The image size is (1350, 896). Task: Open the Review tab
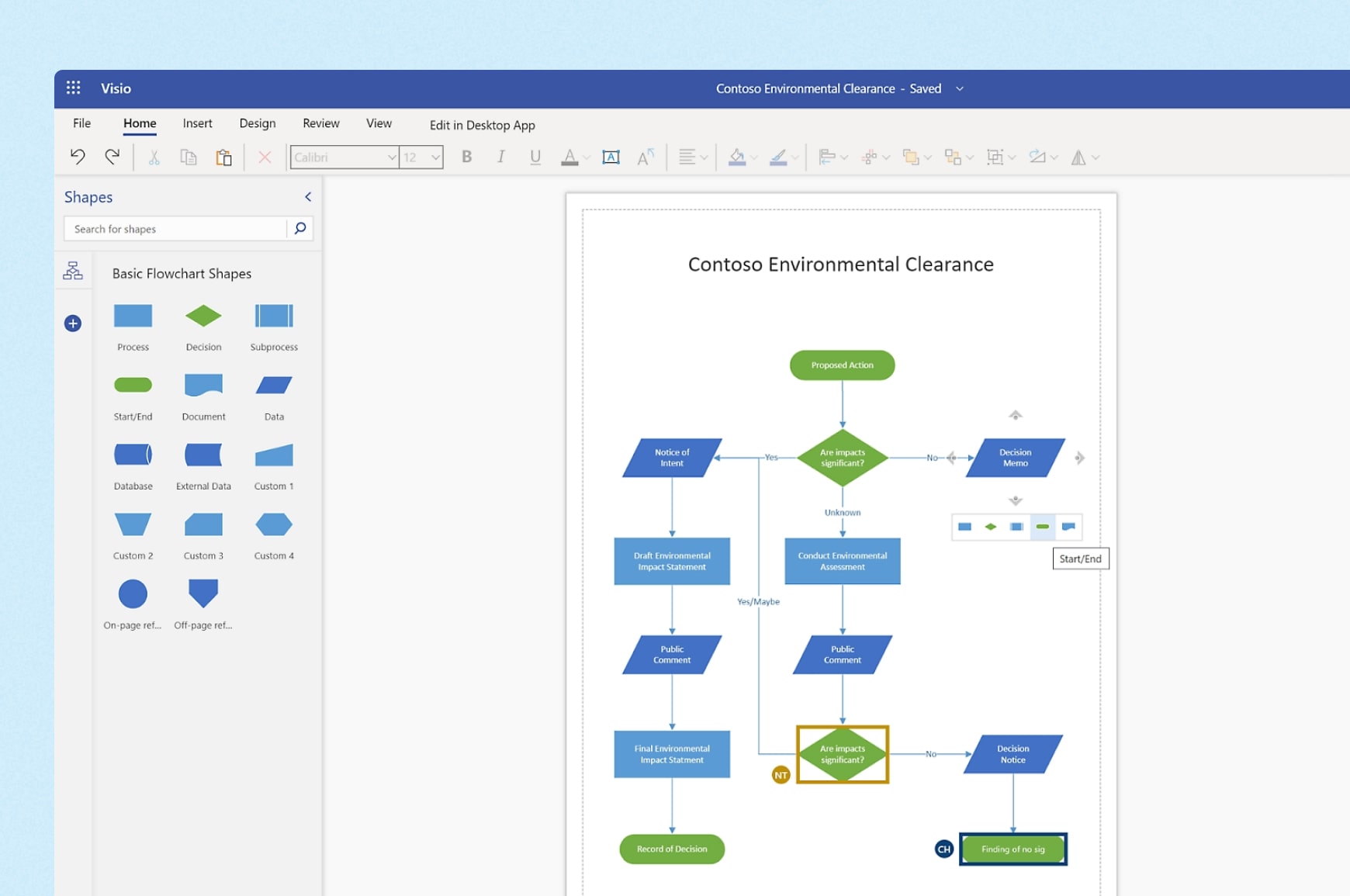point(321,123)
